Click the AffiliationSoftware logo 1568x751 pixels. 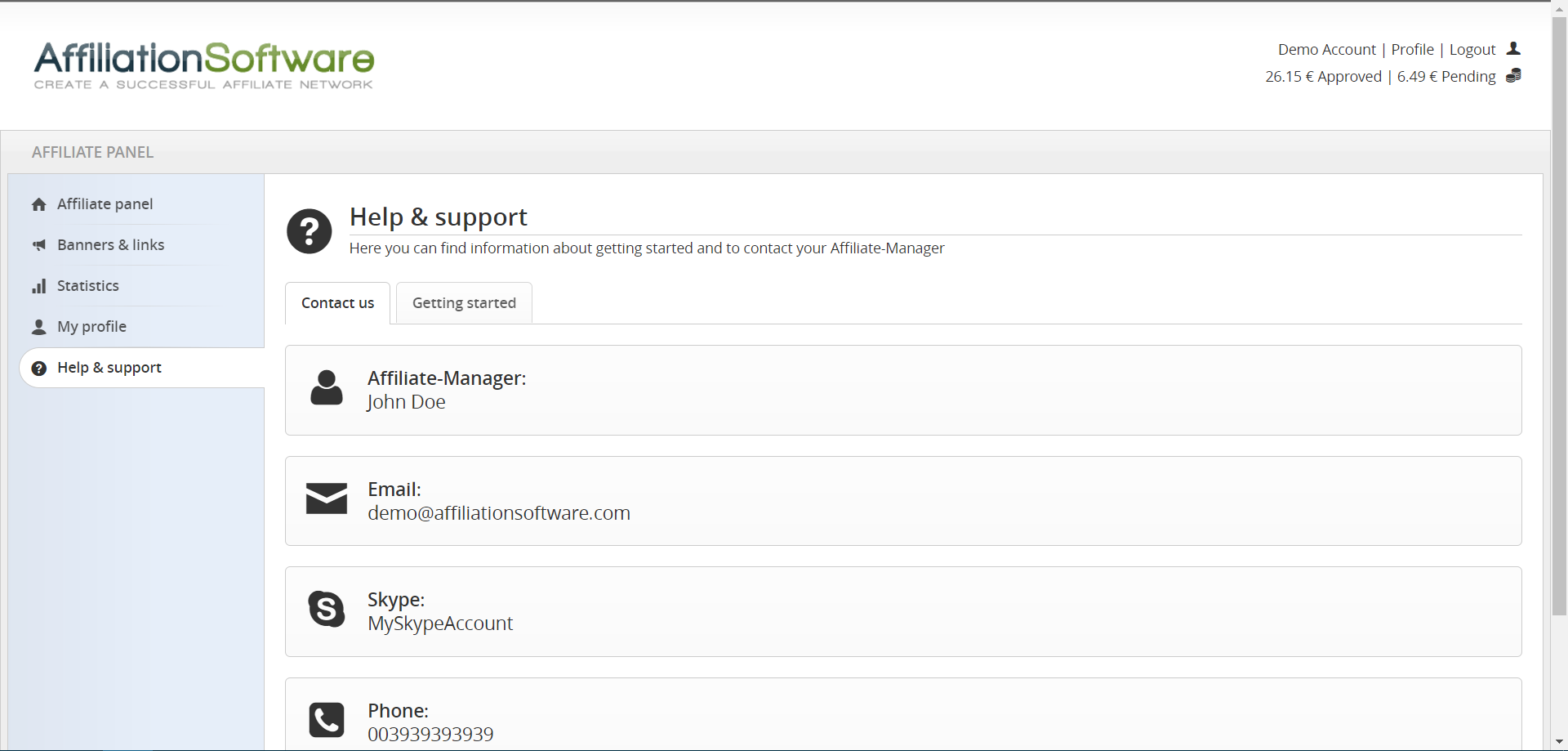point(203,65)
